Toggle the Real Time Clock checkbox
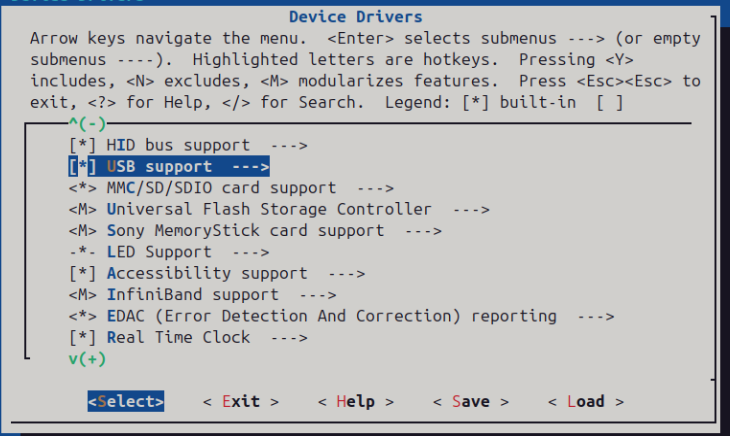The width and height of the screenshot is (730, 436). click(82, 338)
